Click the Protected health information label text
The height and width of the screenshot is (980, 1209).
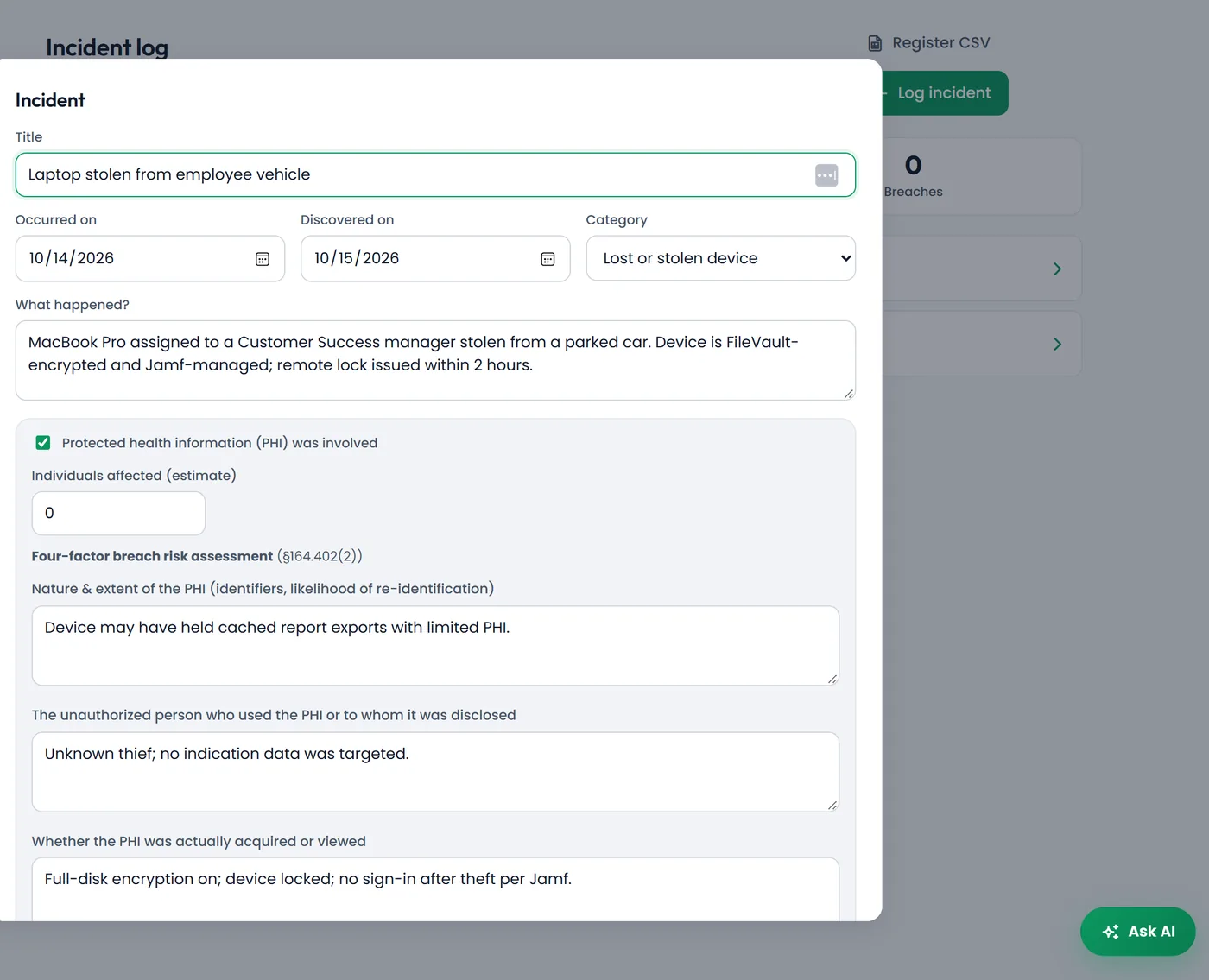(x=219, y=443)
